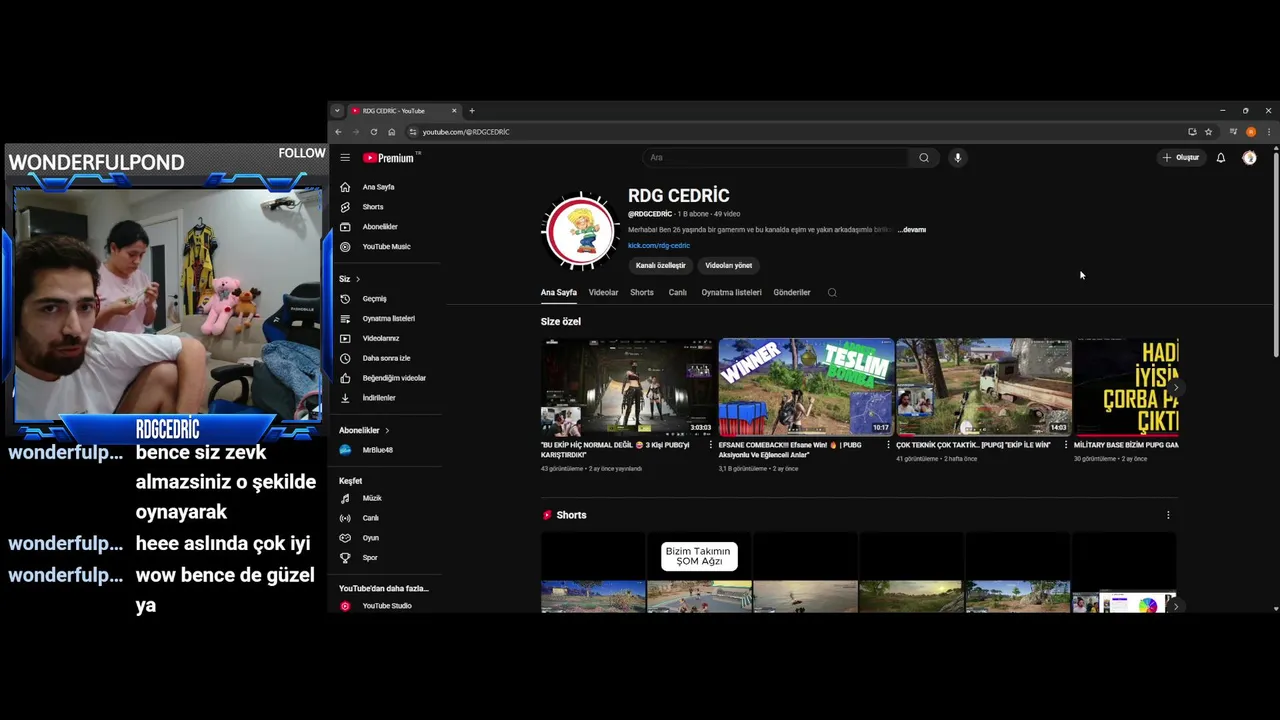Open the tab search dropdown arrow
This screenshot has height=720, width=1280.
(337, 111)
